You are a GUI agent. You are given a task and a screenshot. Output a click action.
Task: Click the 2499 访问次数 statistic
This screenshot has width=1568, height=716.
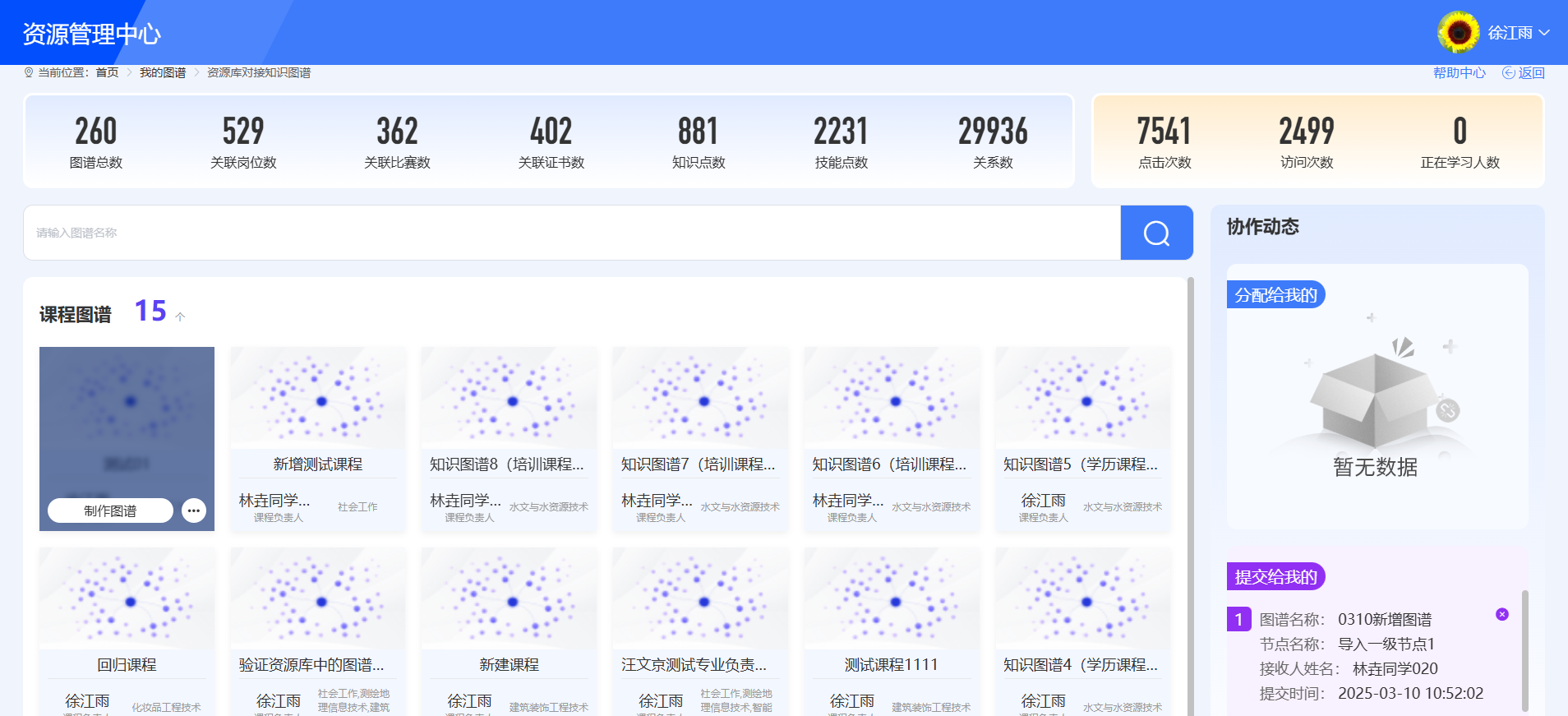point(1307,141)
